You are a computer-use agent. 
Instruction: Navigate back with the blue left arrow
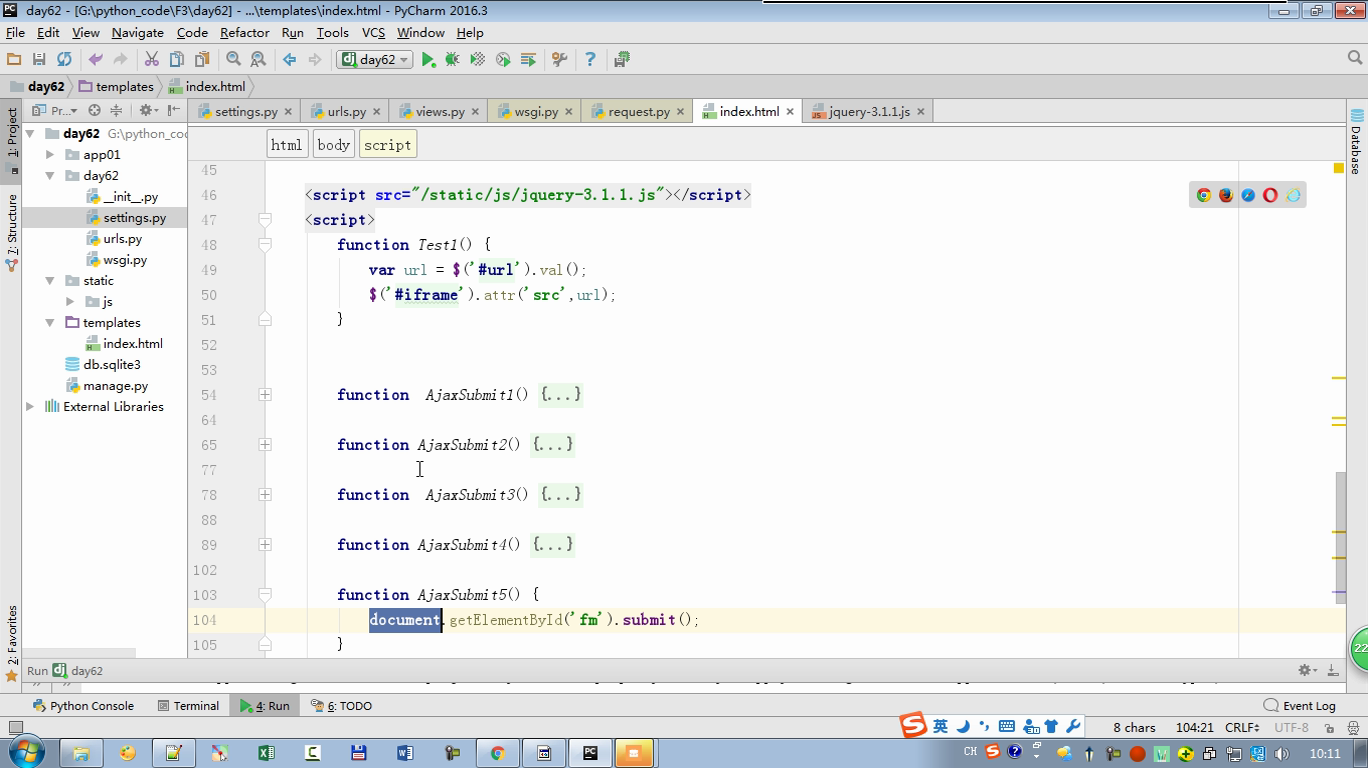pos(290,60)
